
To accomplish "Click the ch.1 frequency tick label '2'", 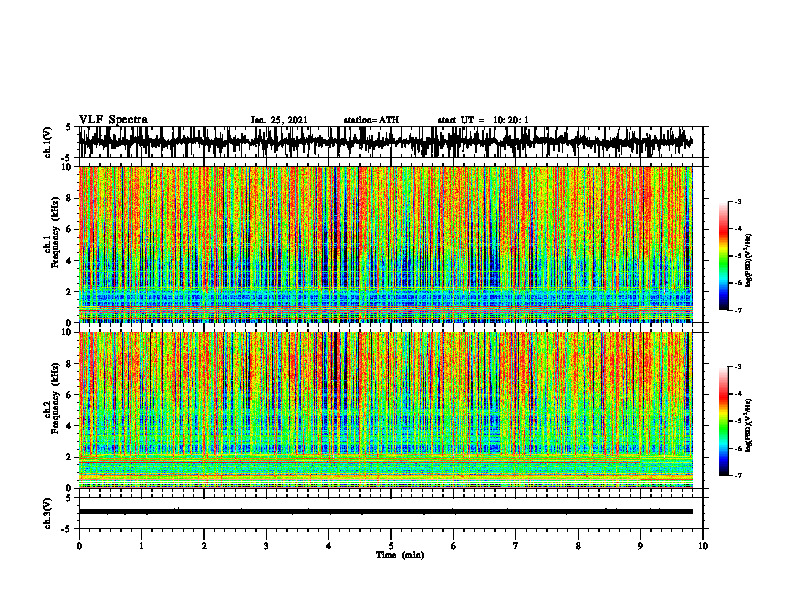I will [69, 292].
